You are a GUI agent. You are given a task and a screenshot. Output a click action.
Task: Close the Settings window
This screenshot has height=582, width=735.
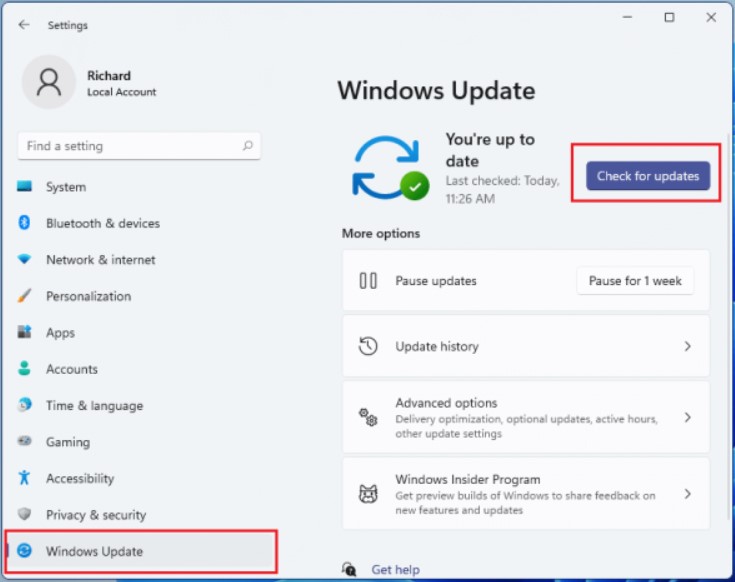click(x=711, y=17)
